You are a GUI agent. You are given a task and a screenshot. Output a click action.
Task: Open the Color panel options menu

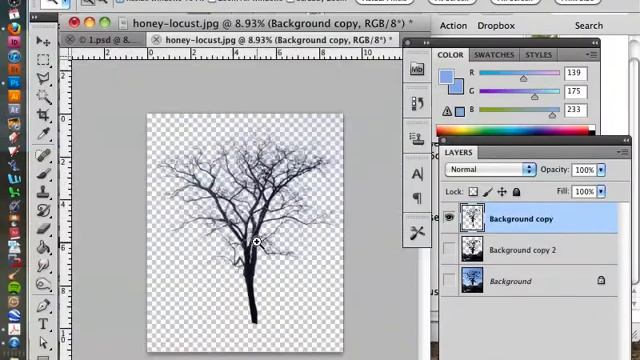[591, 54]
